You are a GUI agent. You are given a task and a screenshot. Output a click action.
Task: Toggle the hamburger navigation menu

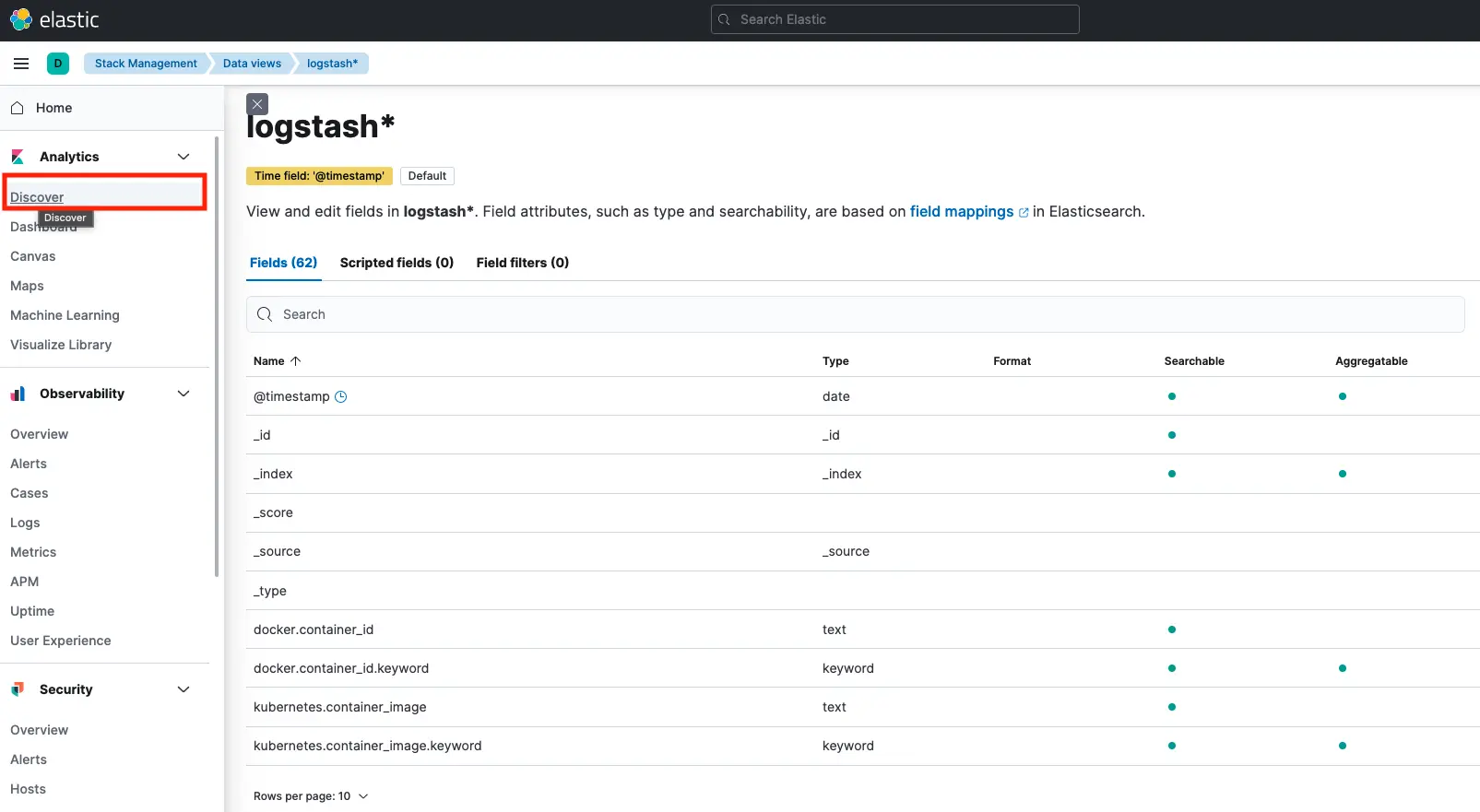tap(21, 64)
